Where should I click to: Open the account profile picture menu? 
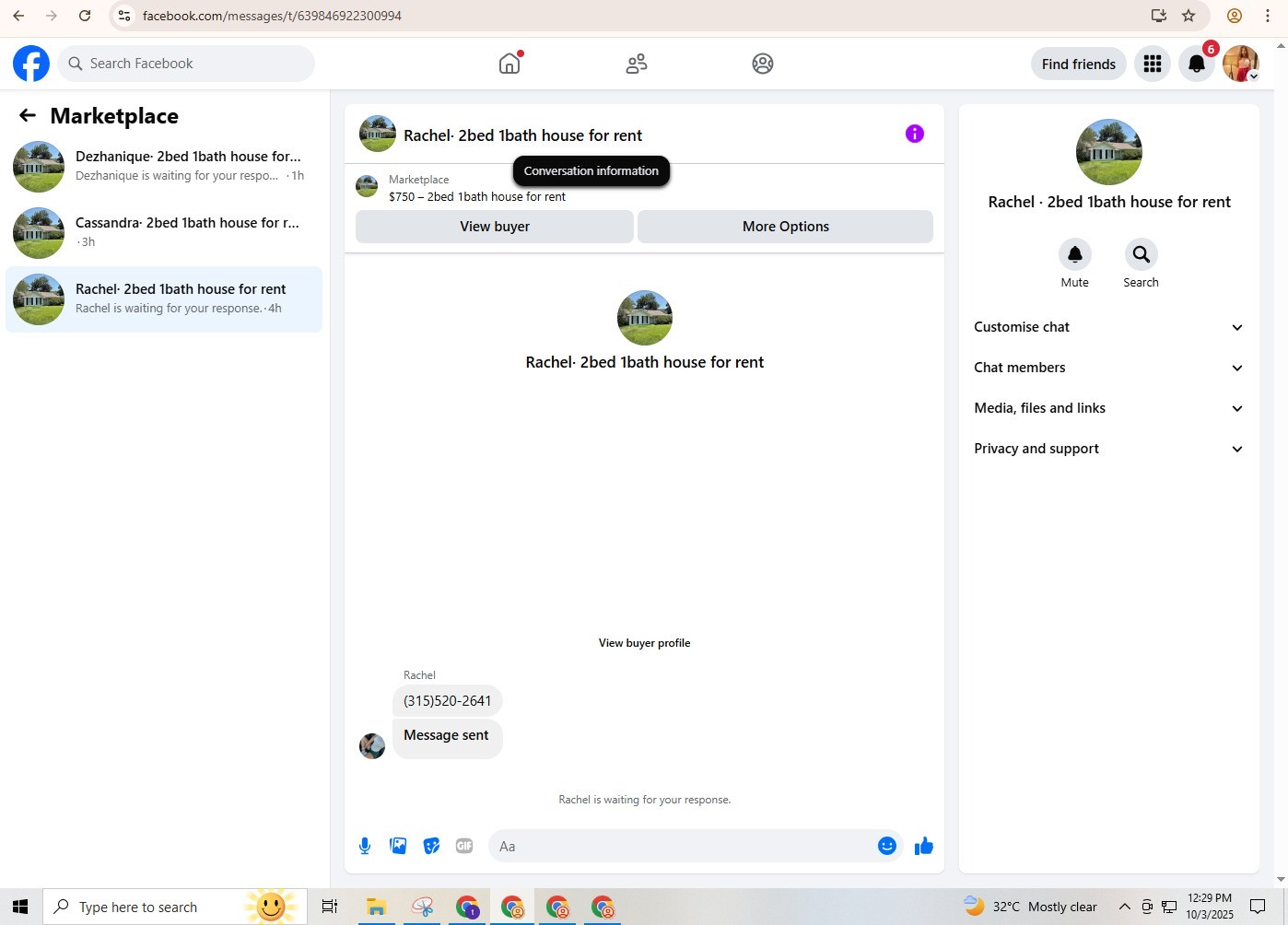1241,64
